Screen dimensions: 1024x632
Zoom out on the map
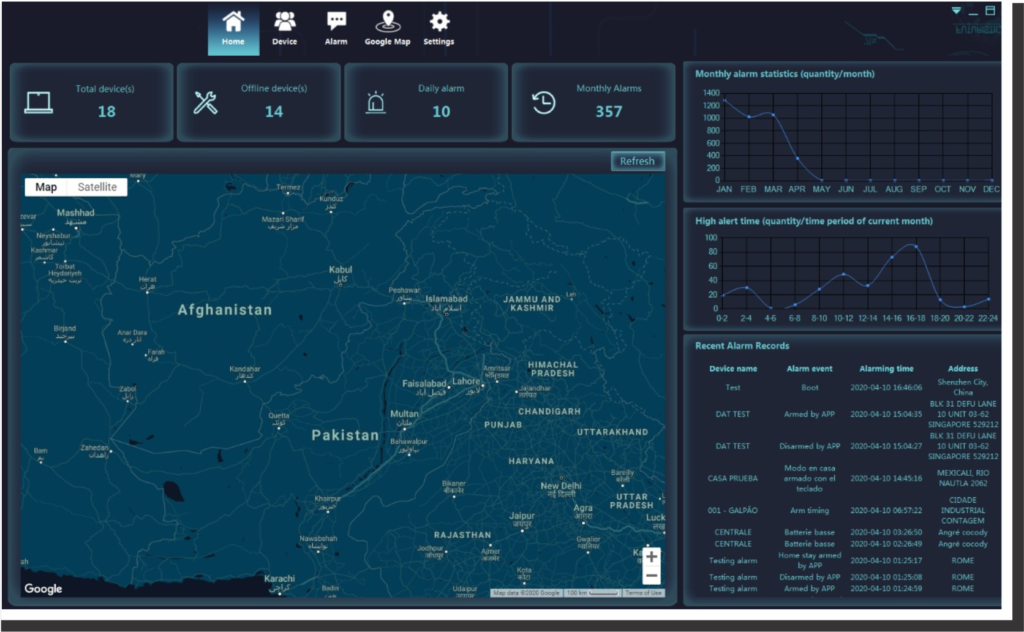[x=651, y=576]
